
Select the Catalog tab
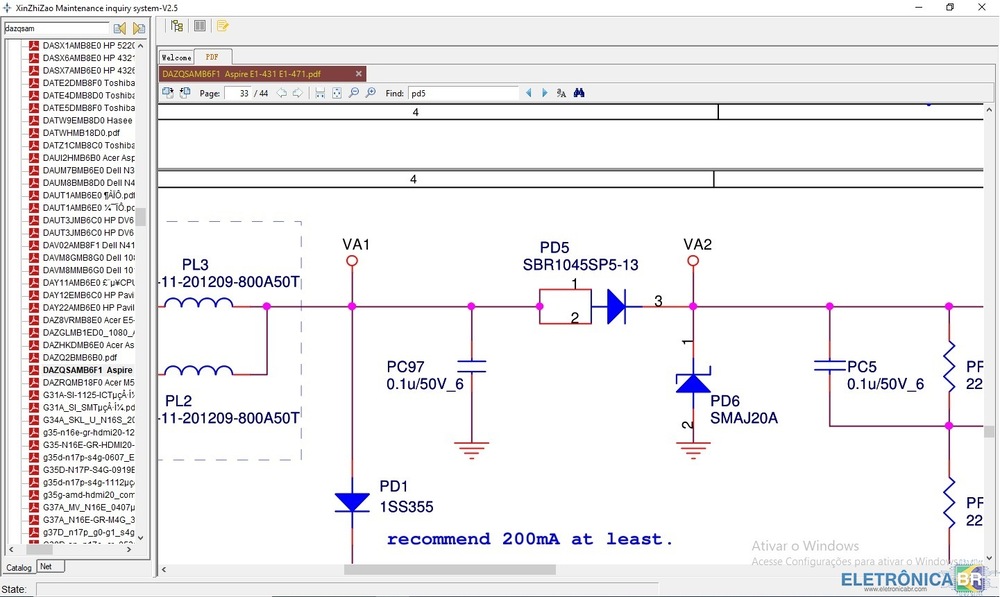[19, 567]
